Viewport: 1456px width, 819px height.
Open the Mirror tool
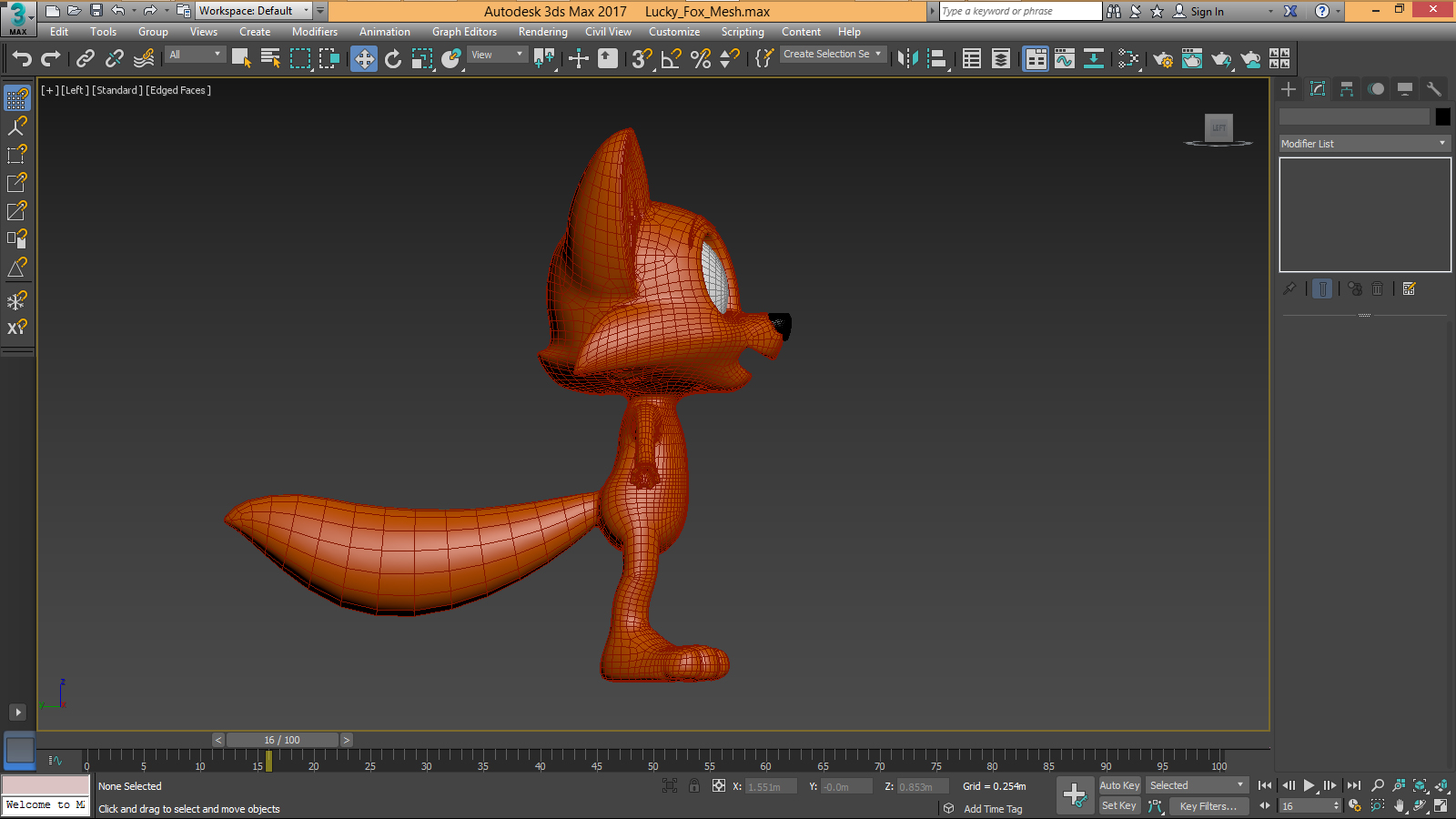point(907,59)
